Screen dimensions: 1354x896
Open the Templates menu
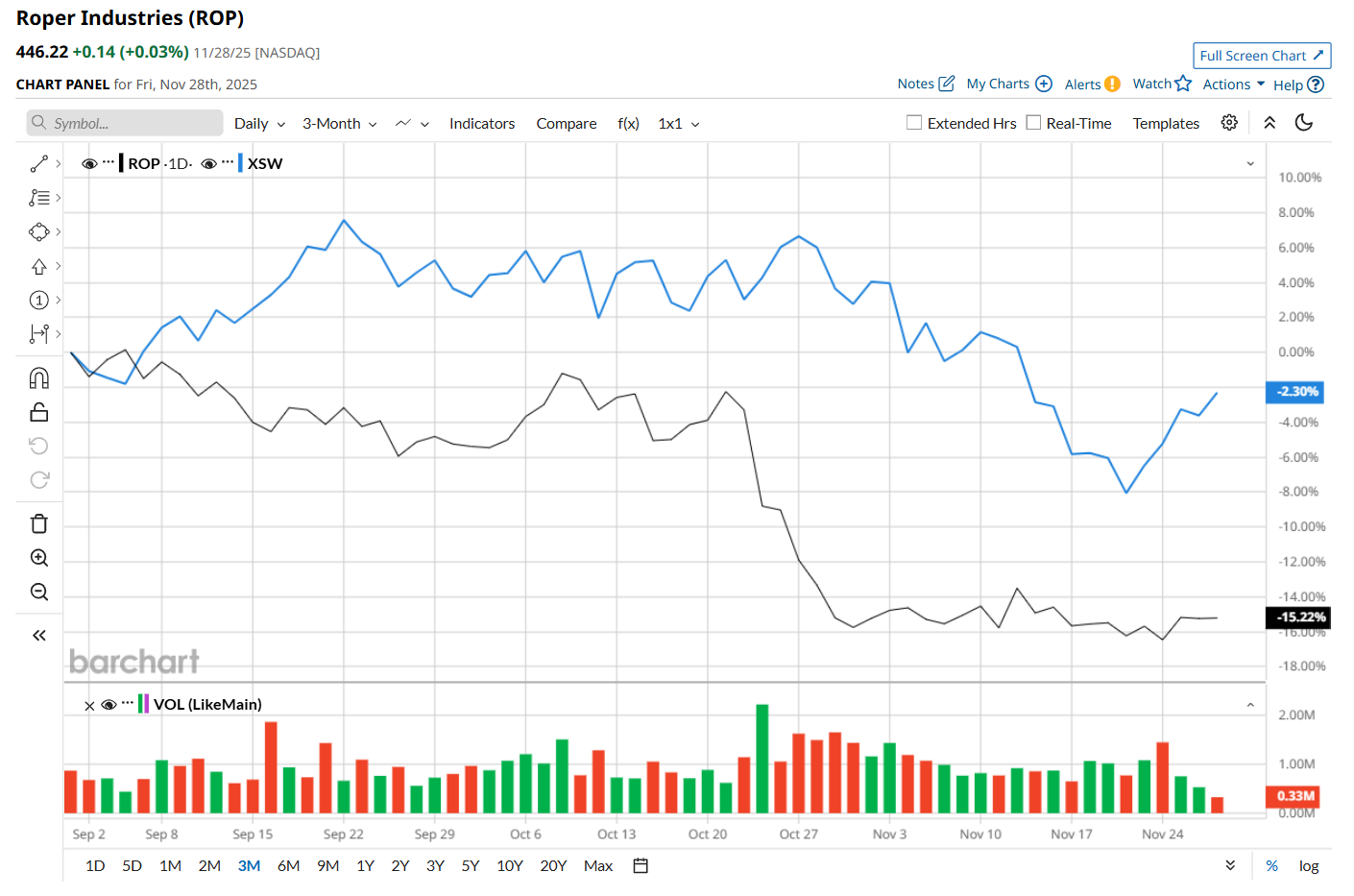pos(1166,124)
